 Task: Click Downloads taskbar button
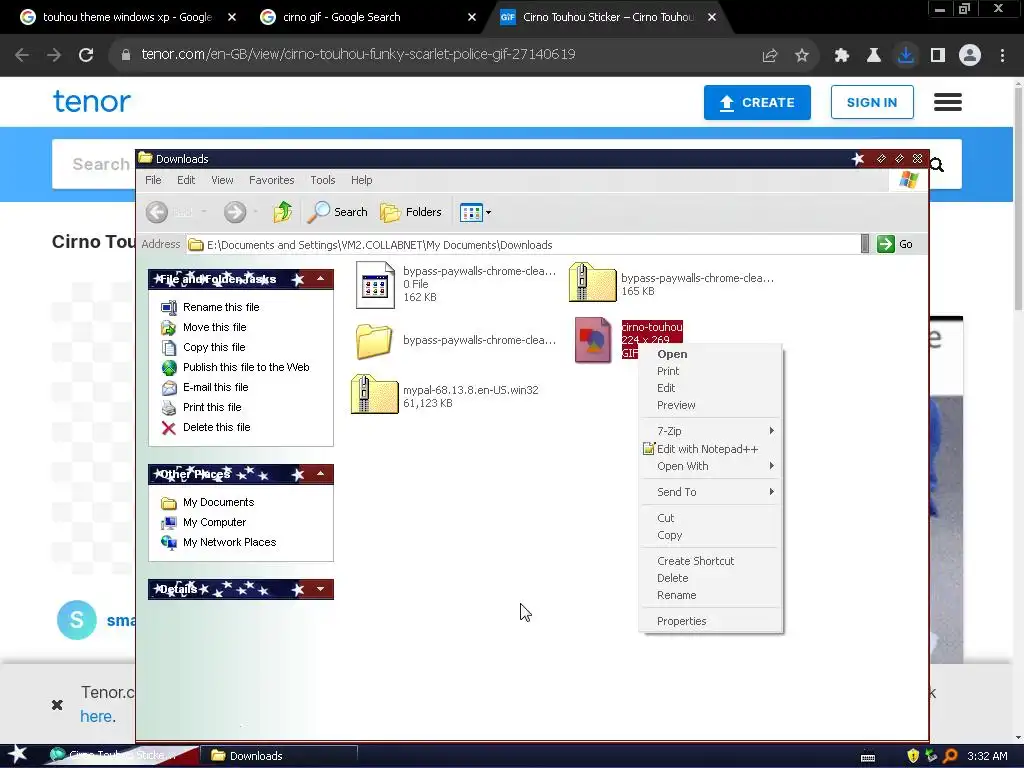click(x=278, y=756)
